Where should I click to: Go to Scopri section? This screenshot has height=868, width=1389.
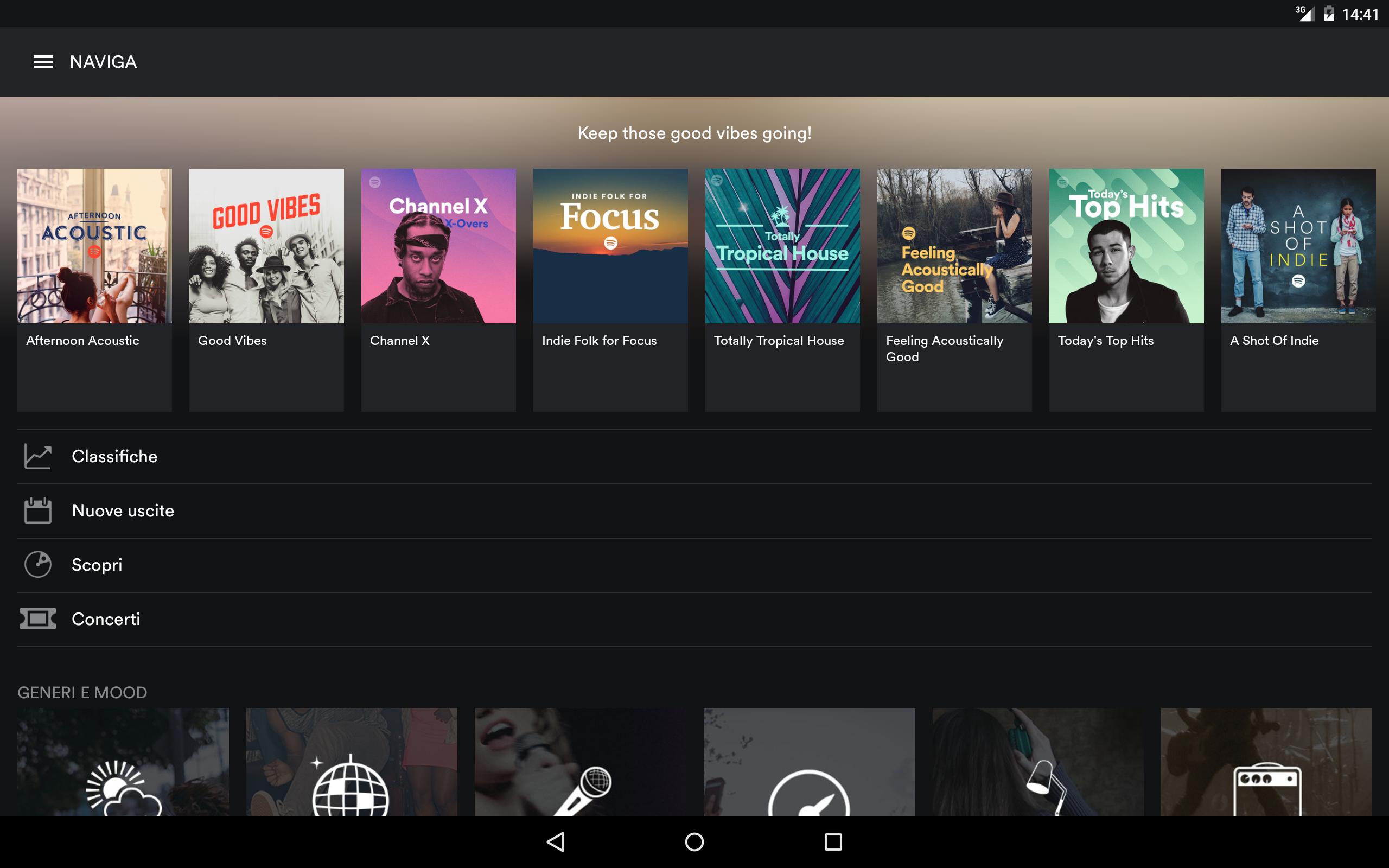click(694, 565)
